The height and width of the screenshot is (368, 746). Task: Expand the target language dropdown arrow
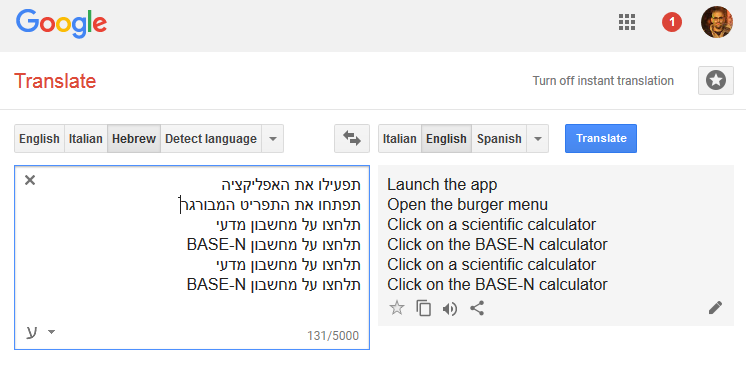(538, 139)
